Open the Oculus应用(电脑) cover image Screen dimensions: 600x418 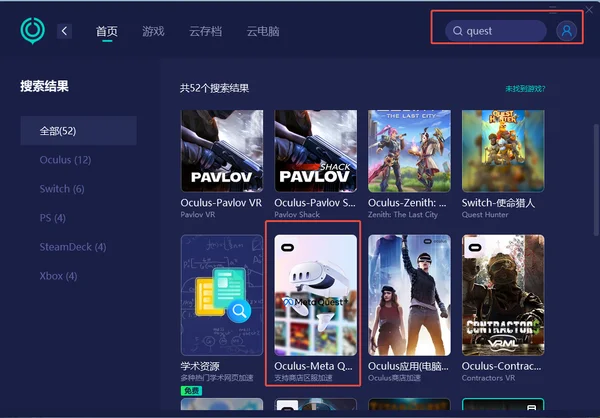(x=409, y=295)
